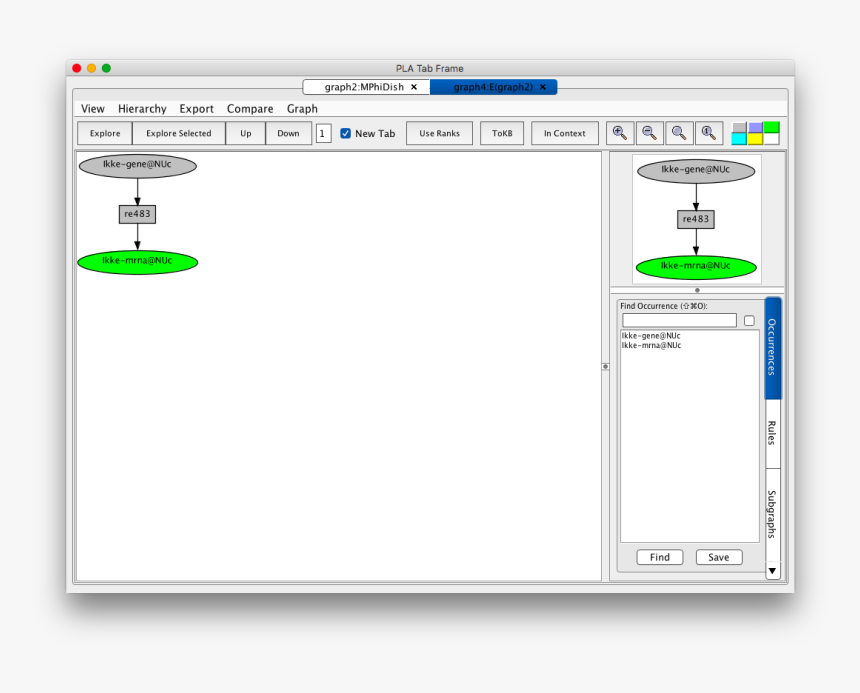
Task: Click the zoom in magnifier icon
Action: (x=620, y=133)
